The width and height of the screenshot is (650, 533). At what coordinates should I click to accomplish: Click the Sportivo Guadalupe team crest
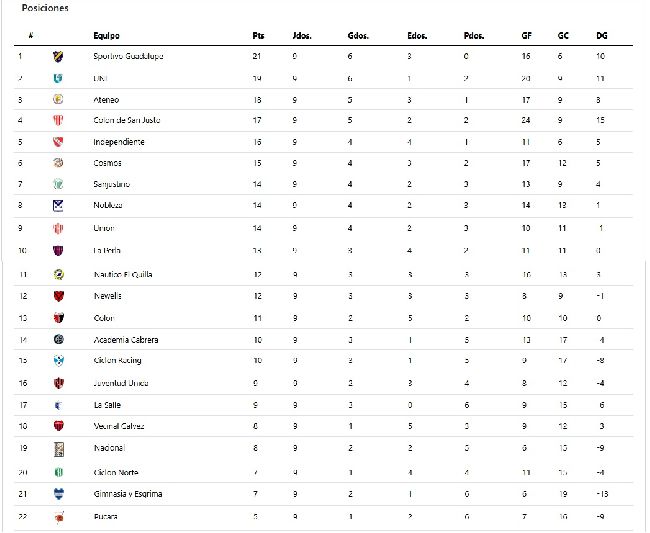(x=58, y=56)
